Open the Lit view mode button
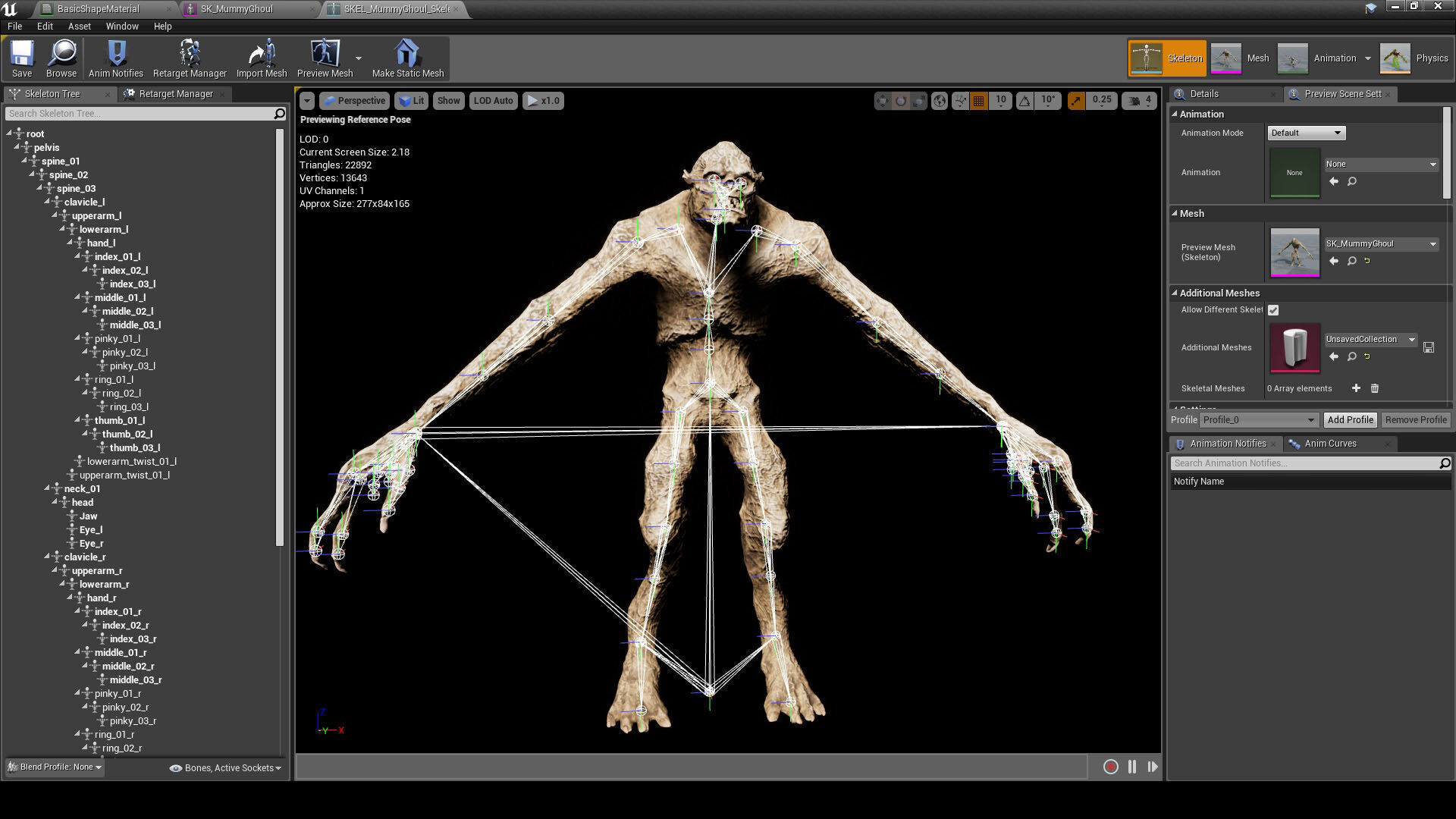This screenshot has width=1456, height=819. click(x=411, y=101)
